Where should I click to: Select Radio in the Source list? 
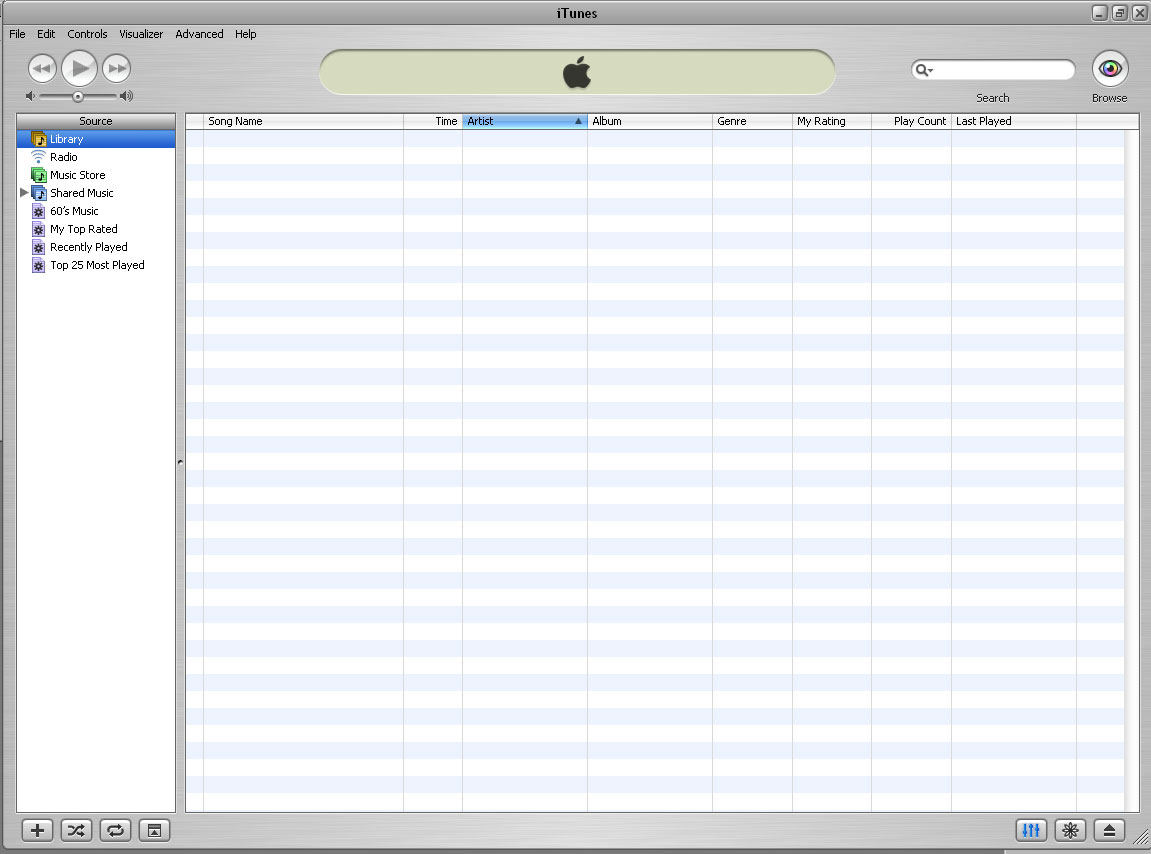click(x=96, y=157)
